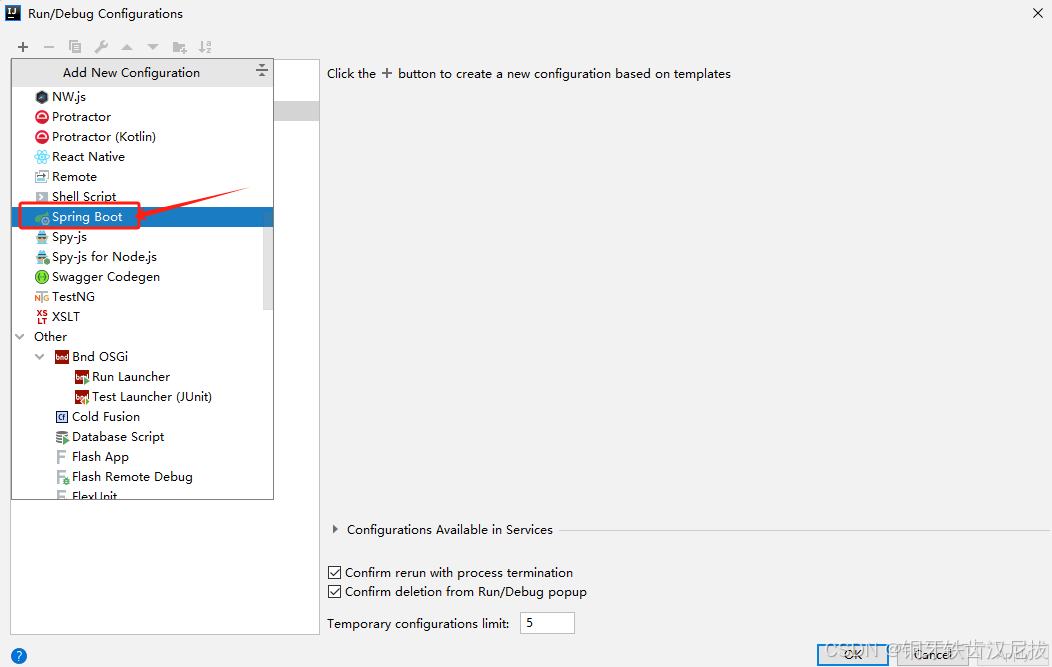Click the red Protractor icon
This screenshot has width=1052, height=667.
pyautogui.click(x=42, y=117)
